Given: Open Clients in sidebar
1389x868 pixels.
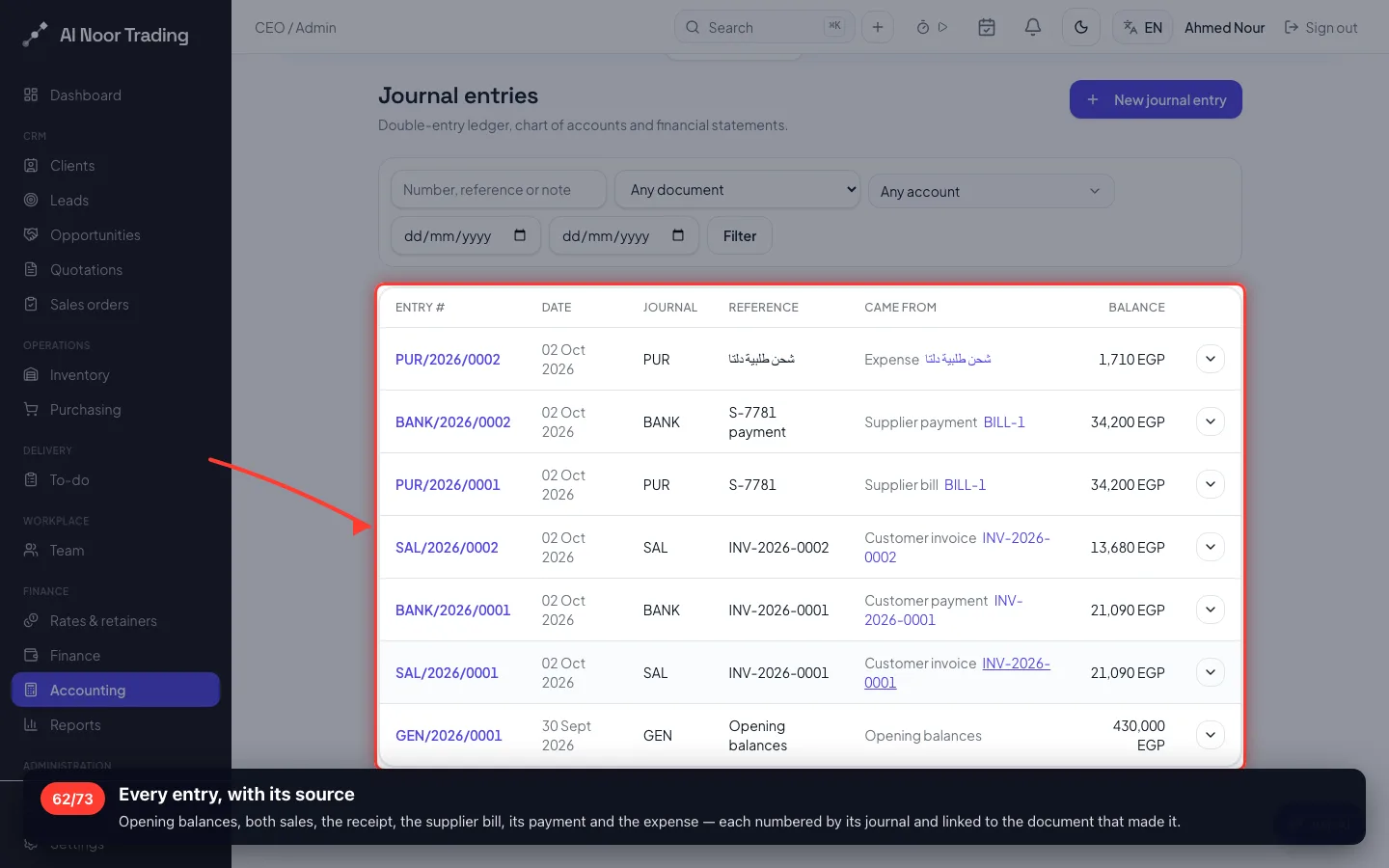Looking at the screenshot, I should click(x=116, y=165).
